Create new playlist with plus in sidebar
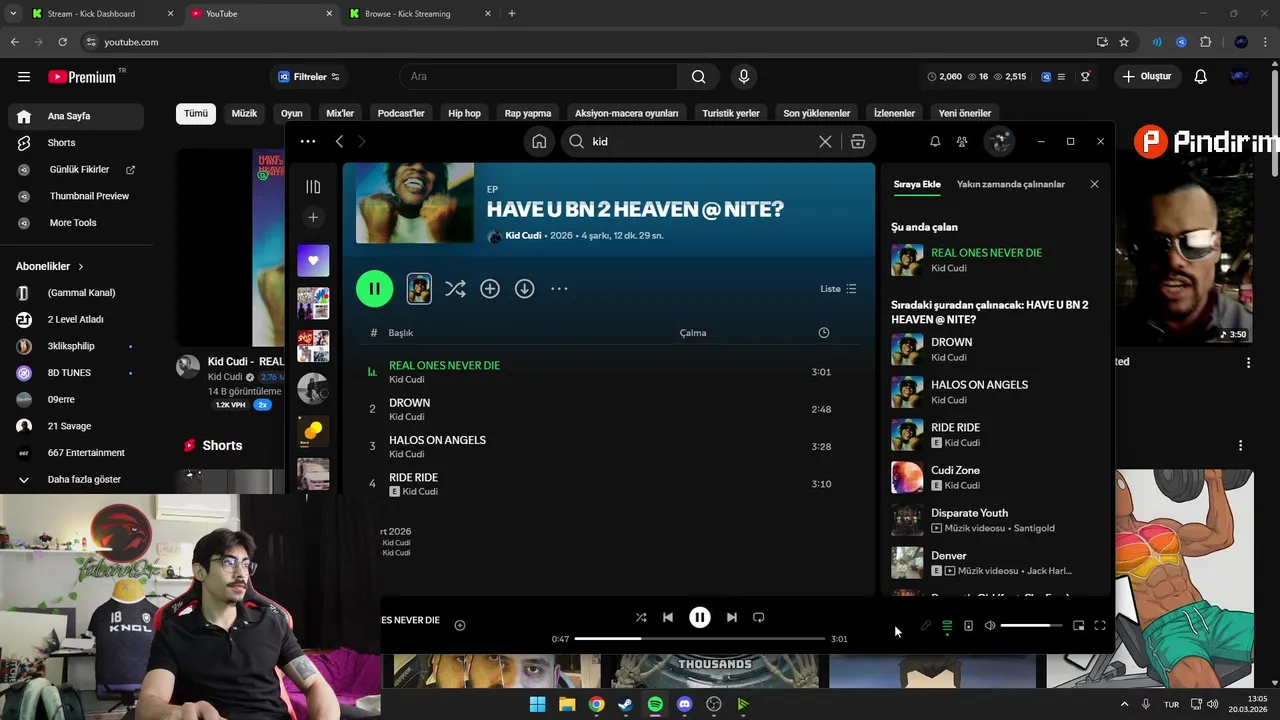This screenshot has width=1280, height=720. [313, 217]
